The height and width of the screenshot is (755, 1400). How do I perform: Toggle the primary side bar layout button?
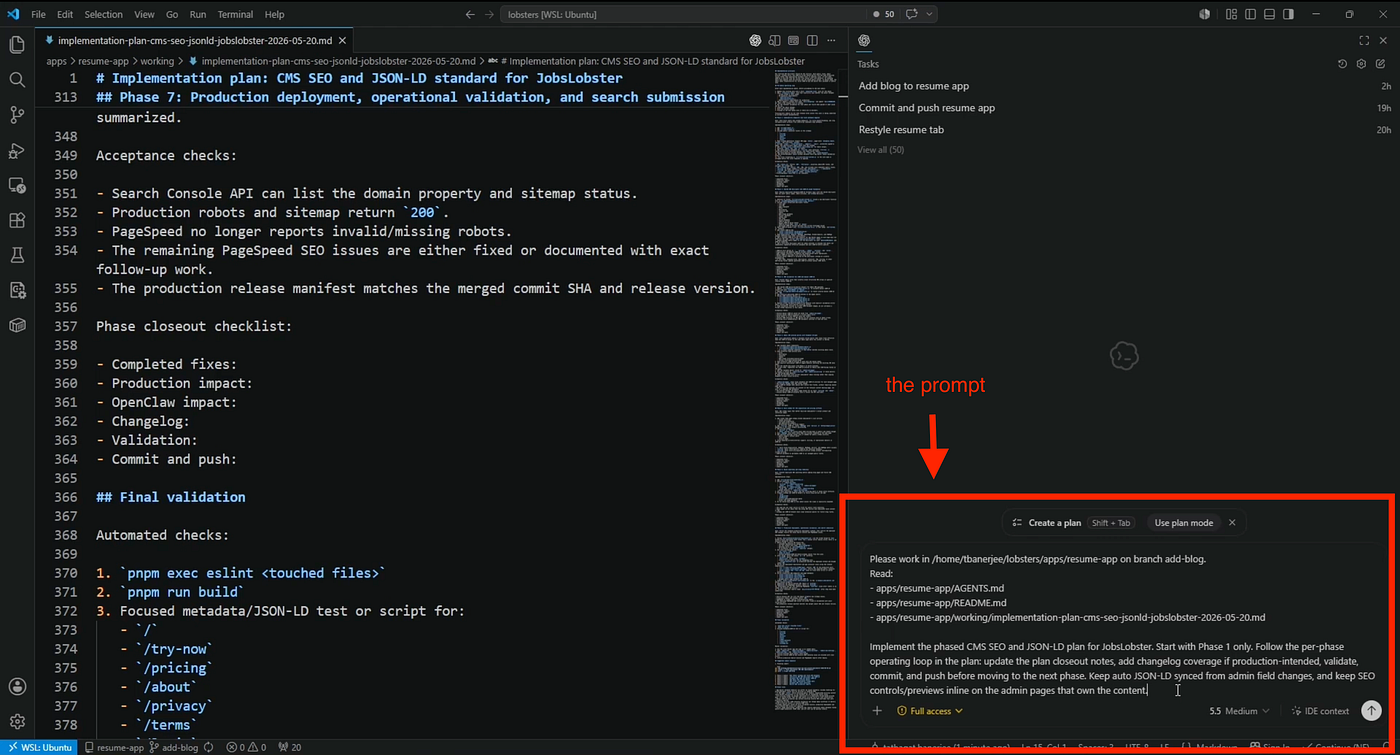tap(1250, 14)
